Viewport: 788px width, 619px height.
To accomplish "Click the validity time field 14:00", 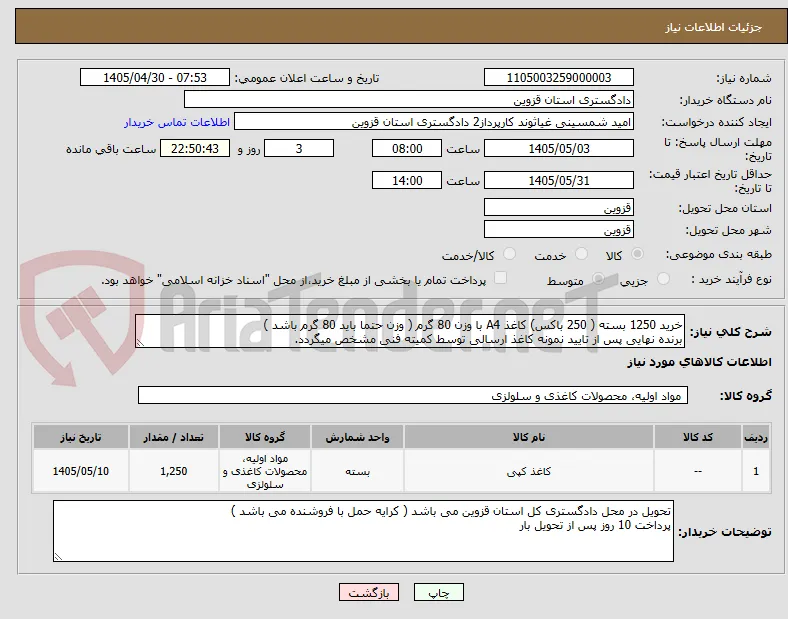I will click(407, 180).
